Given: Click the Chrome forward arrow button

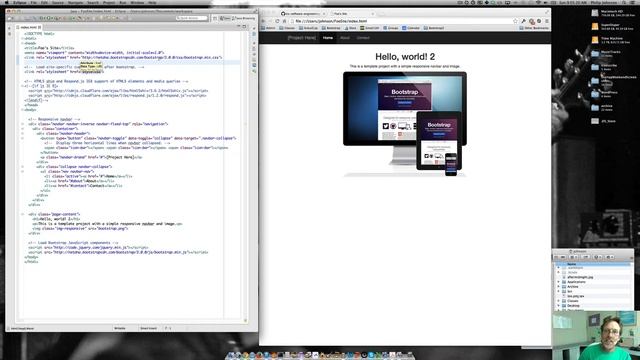Looking at the screenshot, I should (x=270, y=21).
